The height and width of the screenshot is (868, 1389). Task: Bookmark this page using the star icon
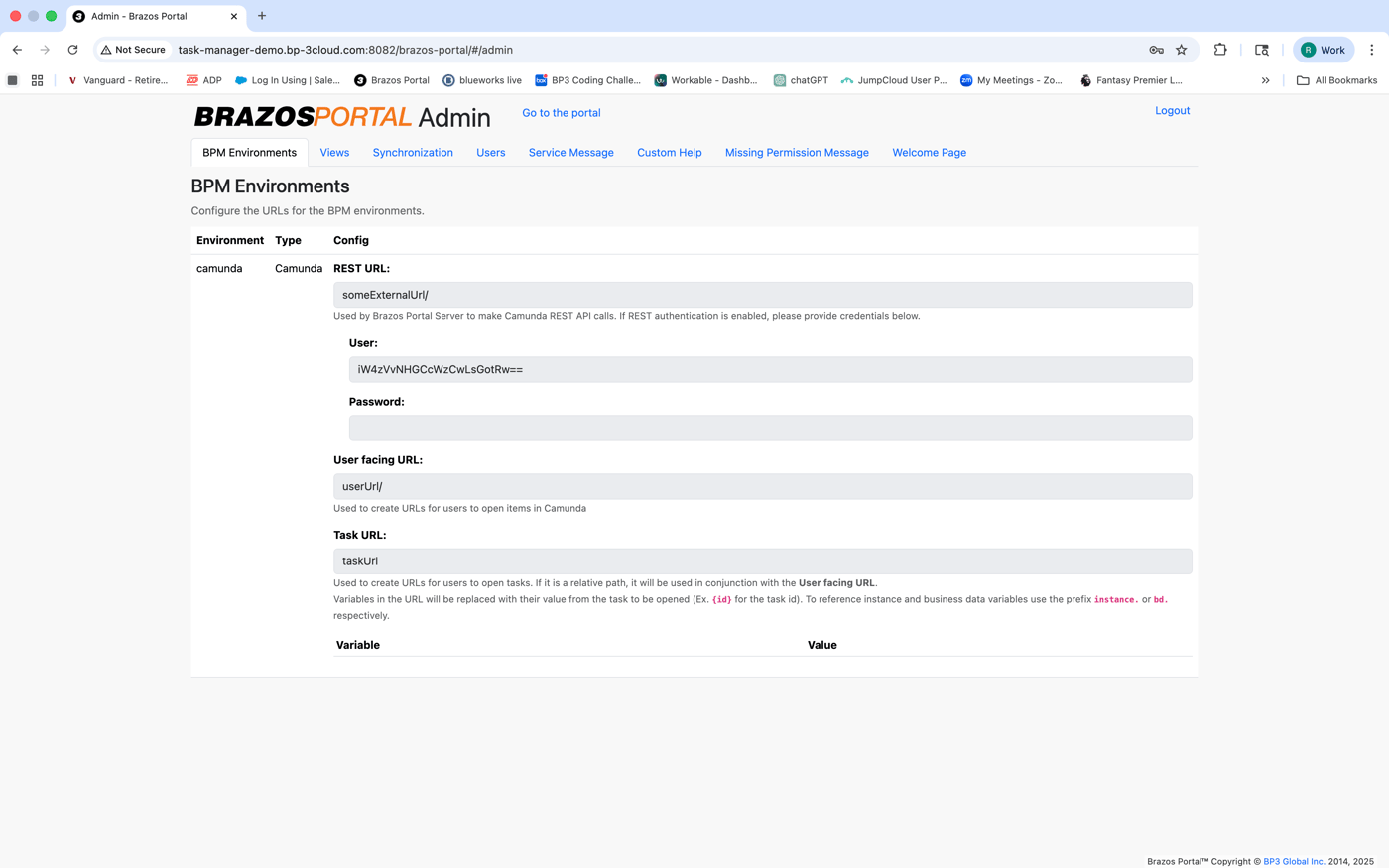point(1181,50)
